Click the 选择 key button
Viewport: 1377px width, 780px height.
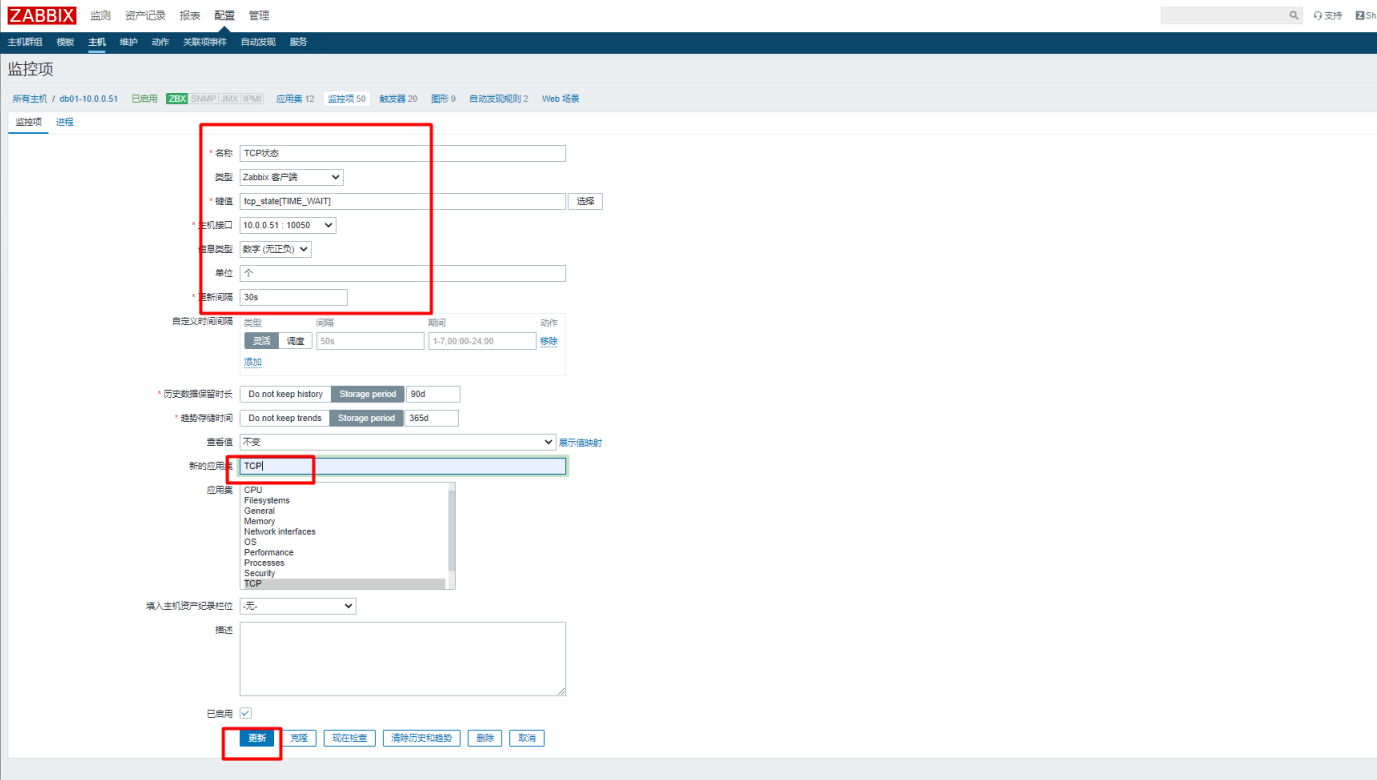click(x=586, y=201)
